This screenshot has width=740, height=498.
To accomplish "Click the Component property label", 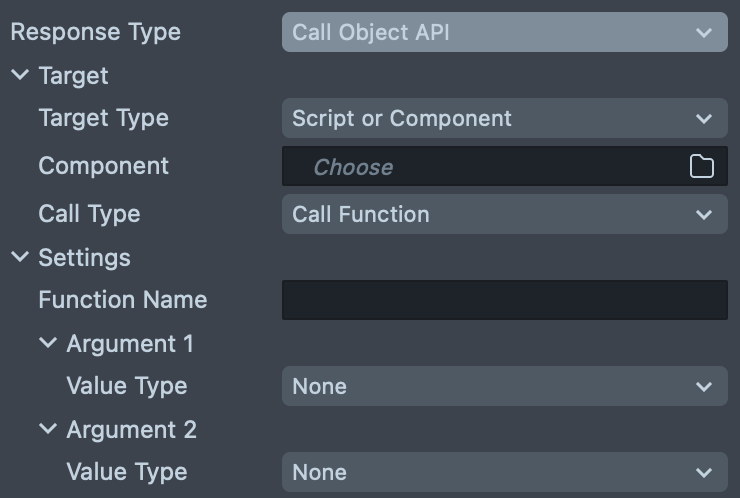I will [103, 166].
